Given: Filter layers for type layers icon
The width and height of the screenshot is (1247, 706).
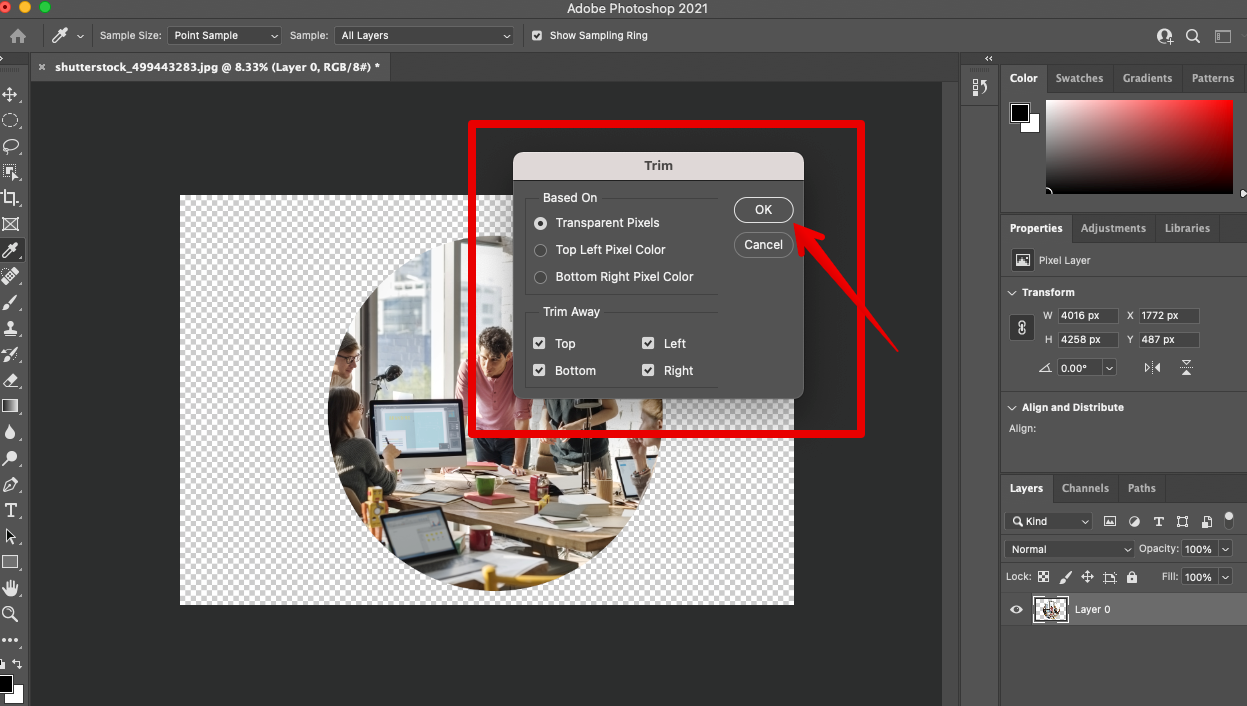Looking at the screenshot, I should pos(1158,521).
